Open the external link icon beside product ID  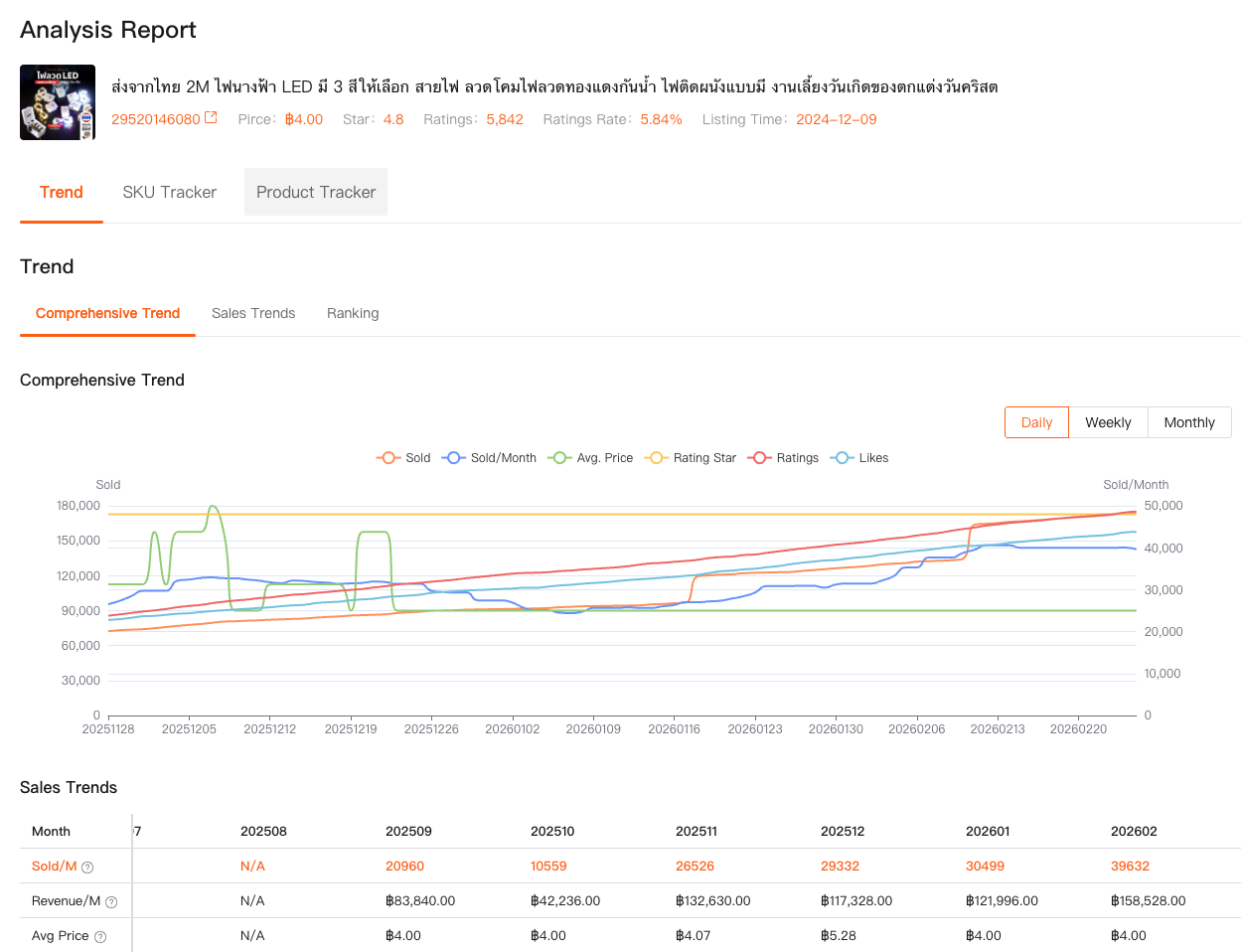tap(211, 118)
